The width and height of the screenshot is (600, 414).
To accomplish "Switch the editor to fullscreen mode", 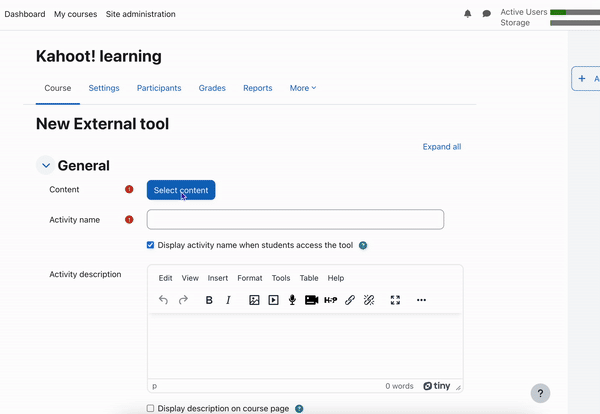I will (395, 300).
